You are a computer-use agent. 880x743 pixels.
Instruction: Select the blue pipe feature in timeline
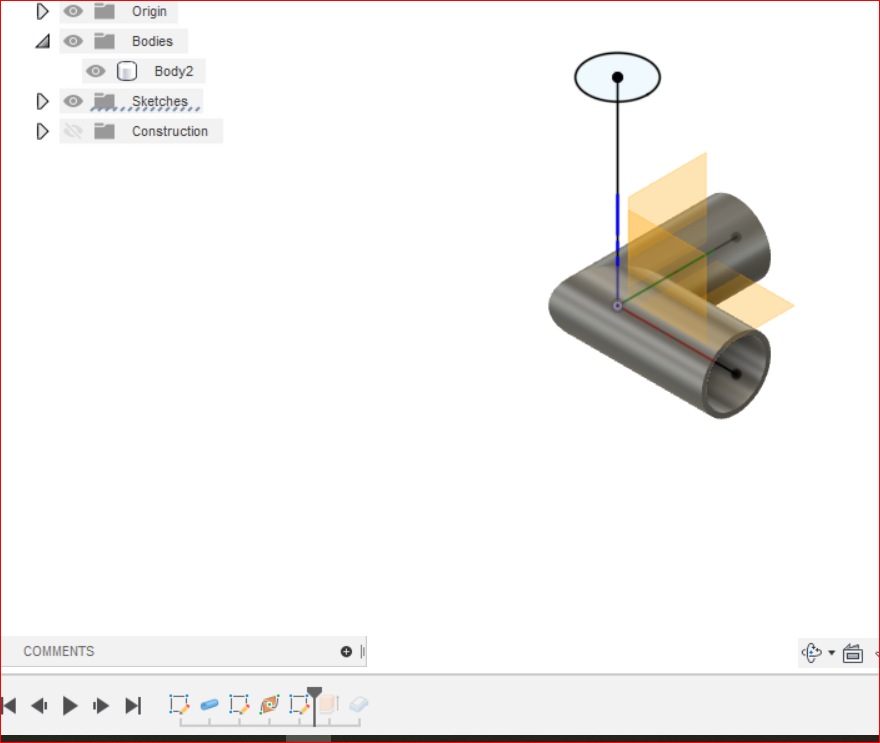click(x=209, y=704)
